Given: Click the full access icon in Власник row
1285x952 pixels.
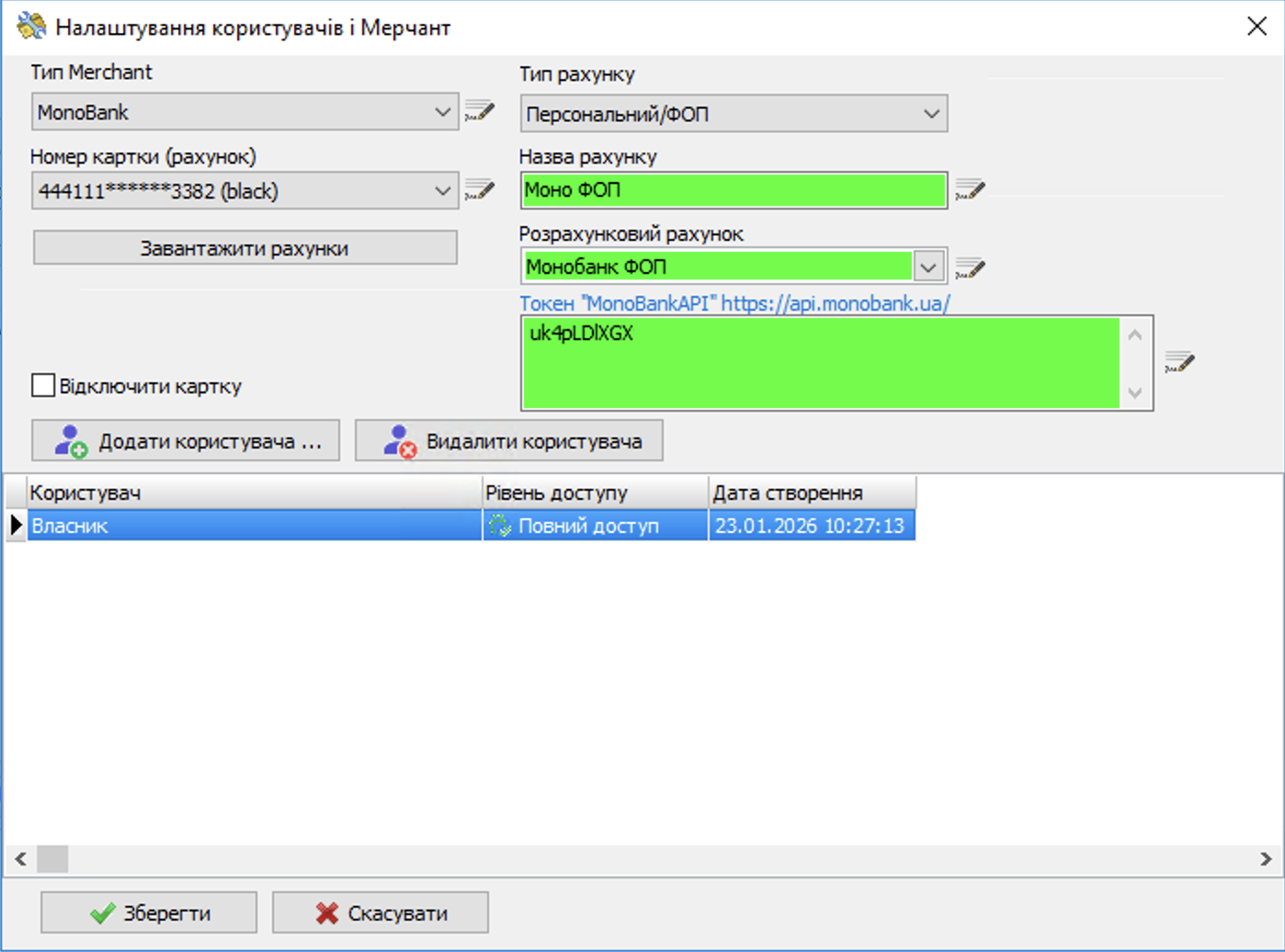Looking at the screenshot, I should pos(499,526).
